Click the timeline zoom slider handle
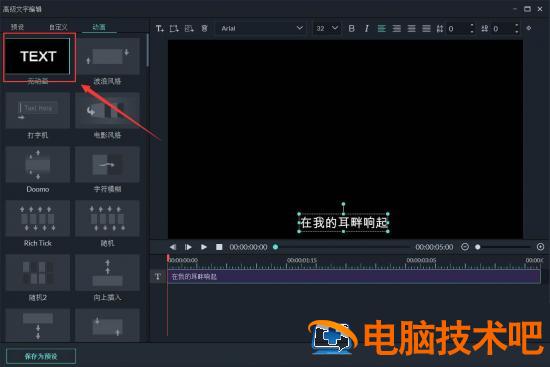Image resolution: width=550 pixels, height=367 pixels. tap(477, 247)
